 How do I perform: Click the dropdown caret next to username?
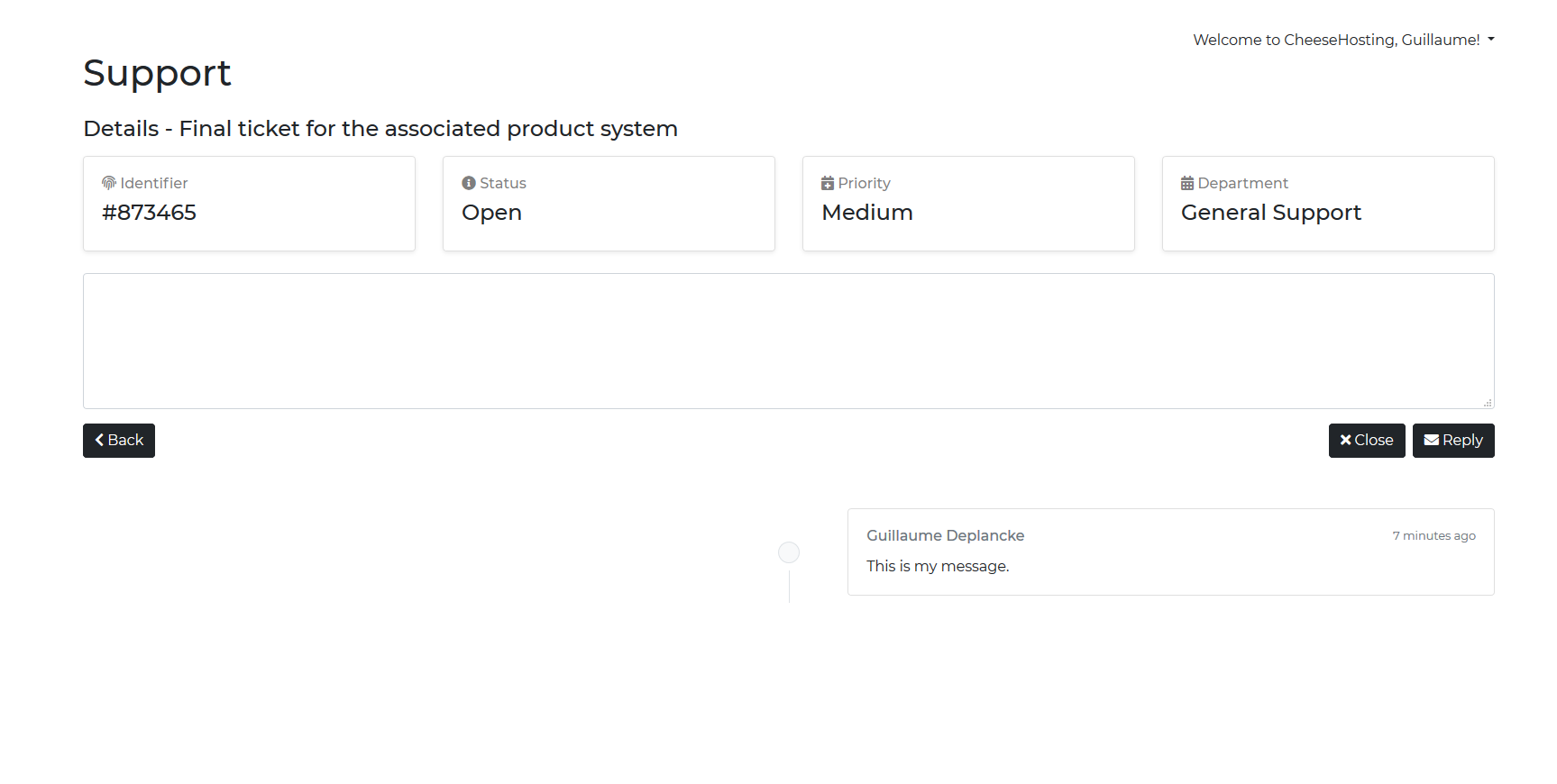point(1491,40)
